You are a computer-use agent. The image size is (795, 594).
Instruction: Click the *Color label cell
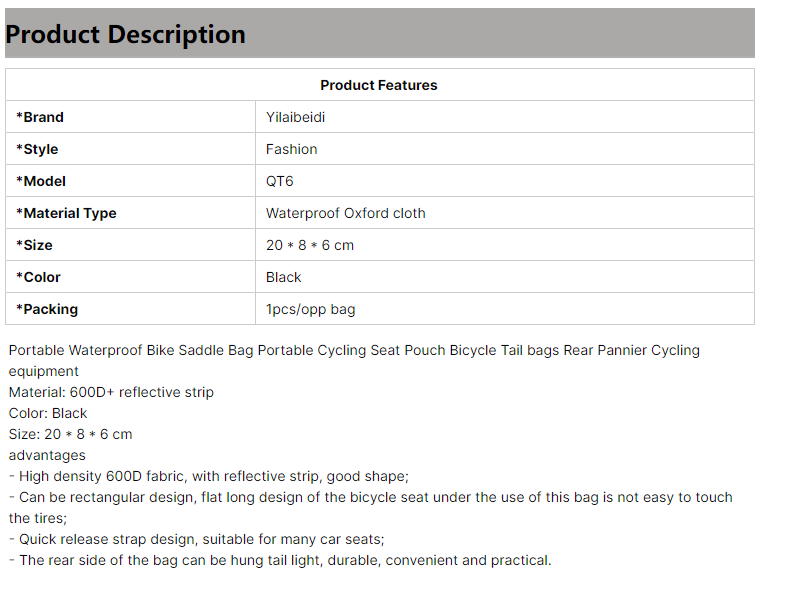click(130, 277)
